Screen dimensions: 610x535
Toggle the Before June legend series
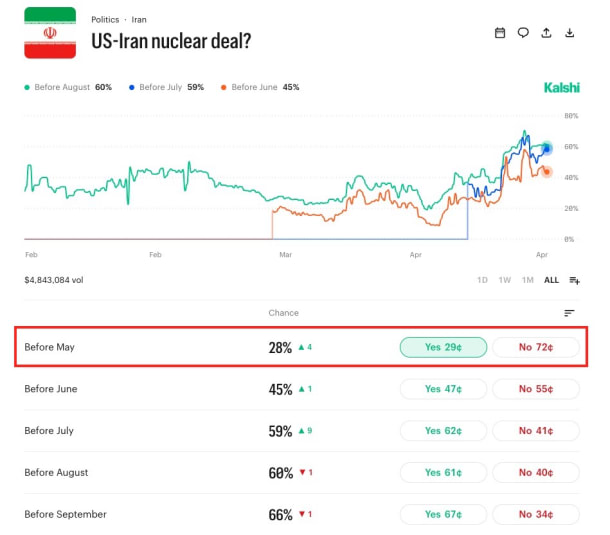tap(260, 87)
